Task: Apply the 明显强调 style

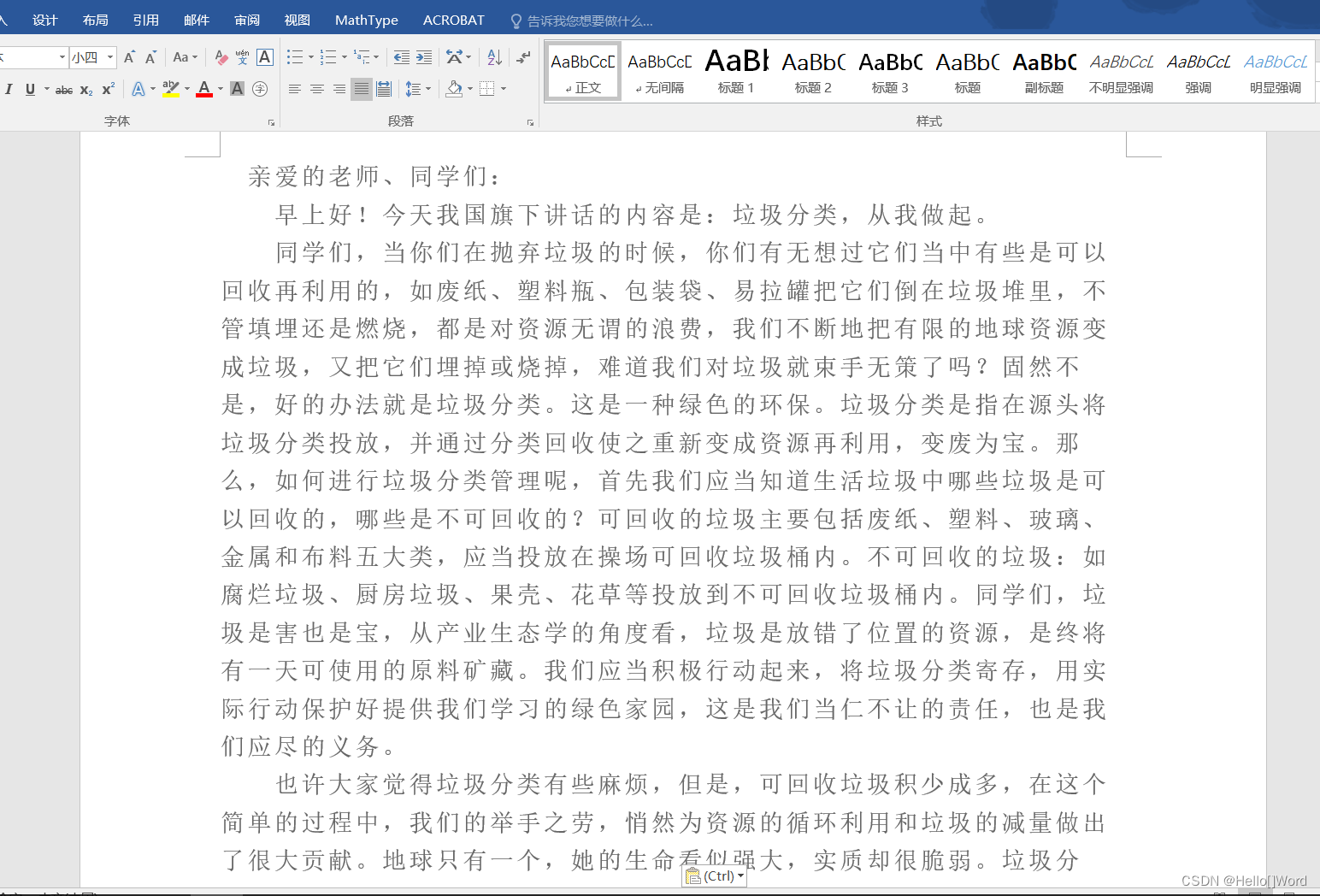Action: click(x=1275, y=72)
